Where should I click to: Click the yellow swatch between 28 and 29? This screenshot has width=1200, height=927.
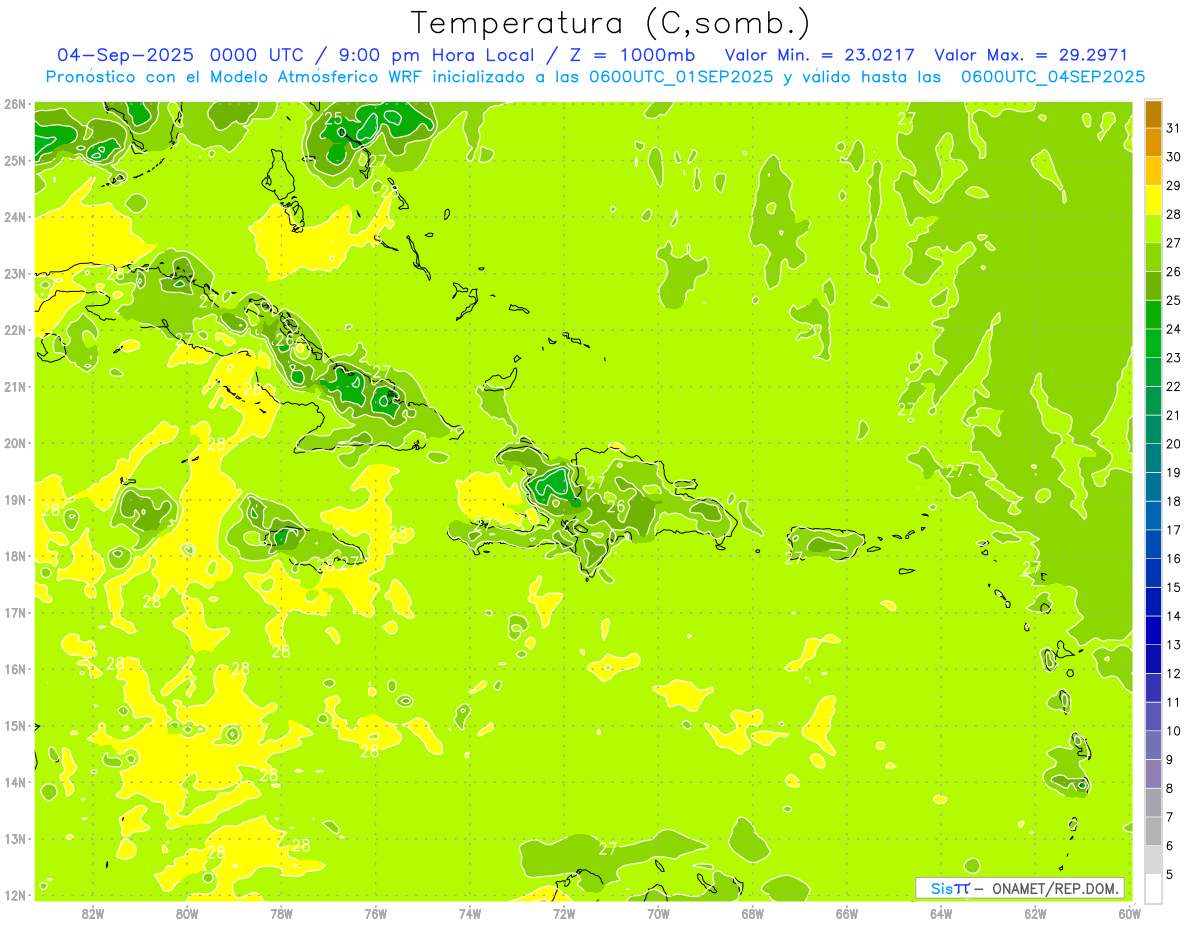click(1153, 200)
